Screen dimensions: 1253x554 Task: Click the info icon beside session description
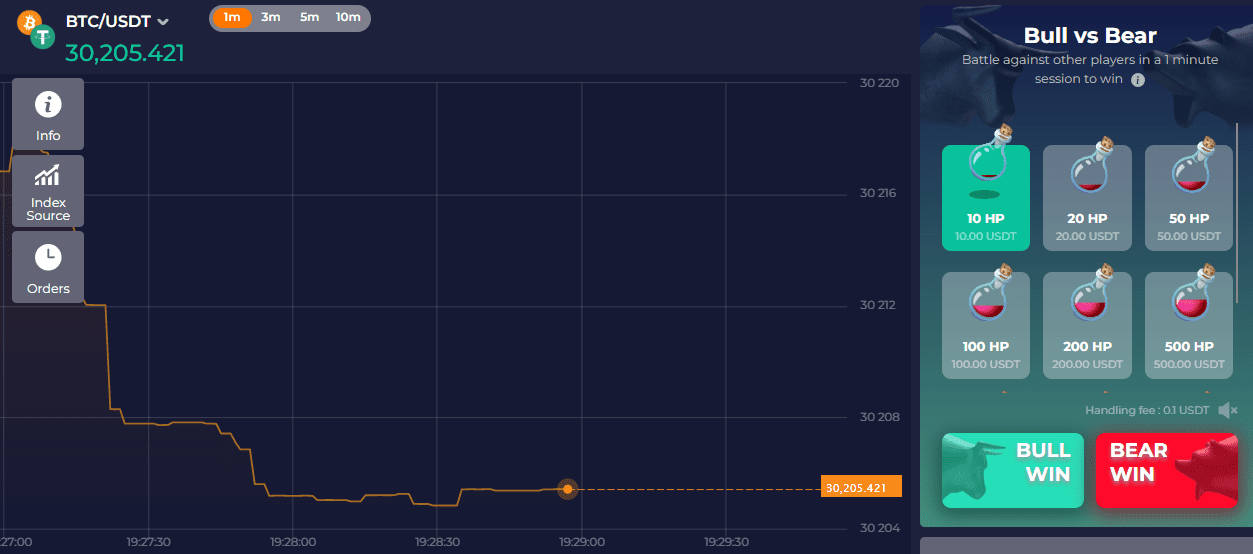click(x=1137, y=80)
